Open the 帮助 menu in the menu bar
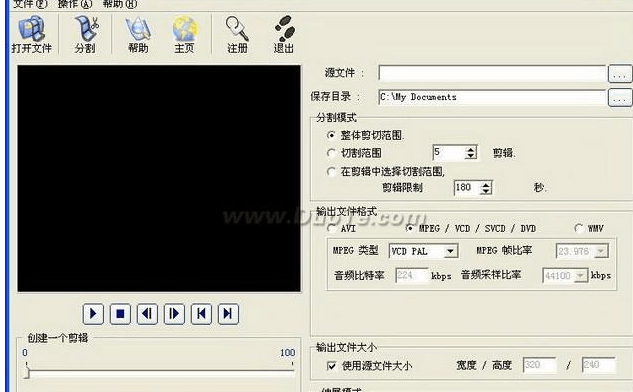 [120, 4]
